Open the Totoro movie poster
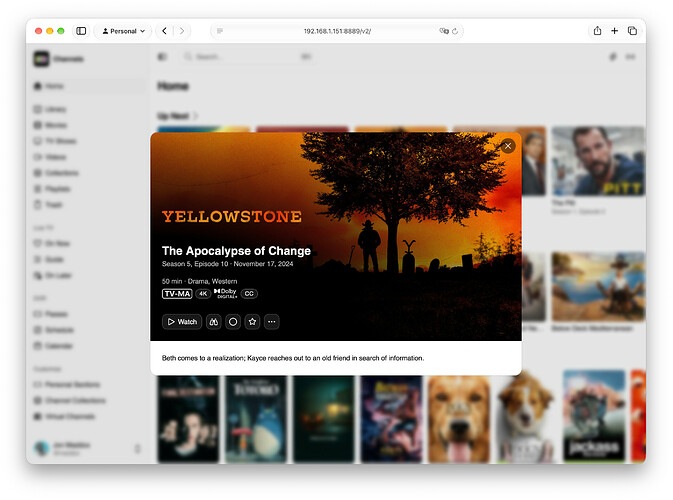The width and height of the screenshot is (673, 500). coord(256,419)
